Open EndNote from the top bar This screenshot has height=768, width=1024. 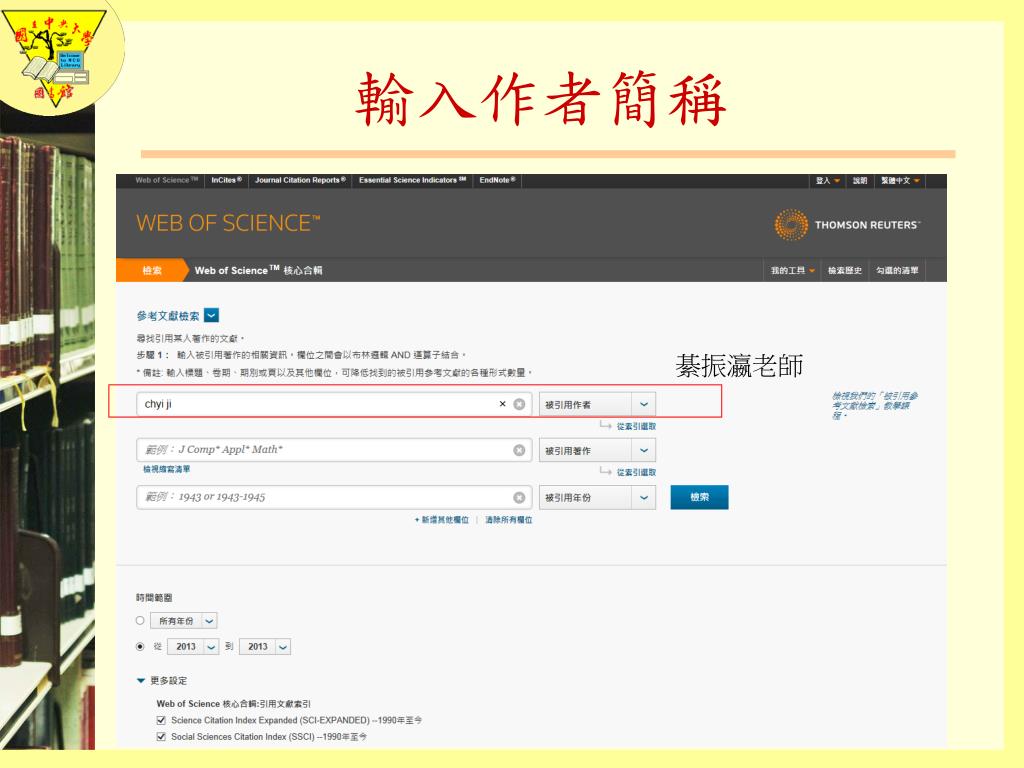click(x=497, y=180)
